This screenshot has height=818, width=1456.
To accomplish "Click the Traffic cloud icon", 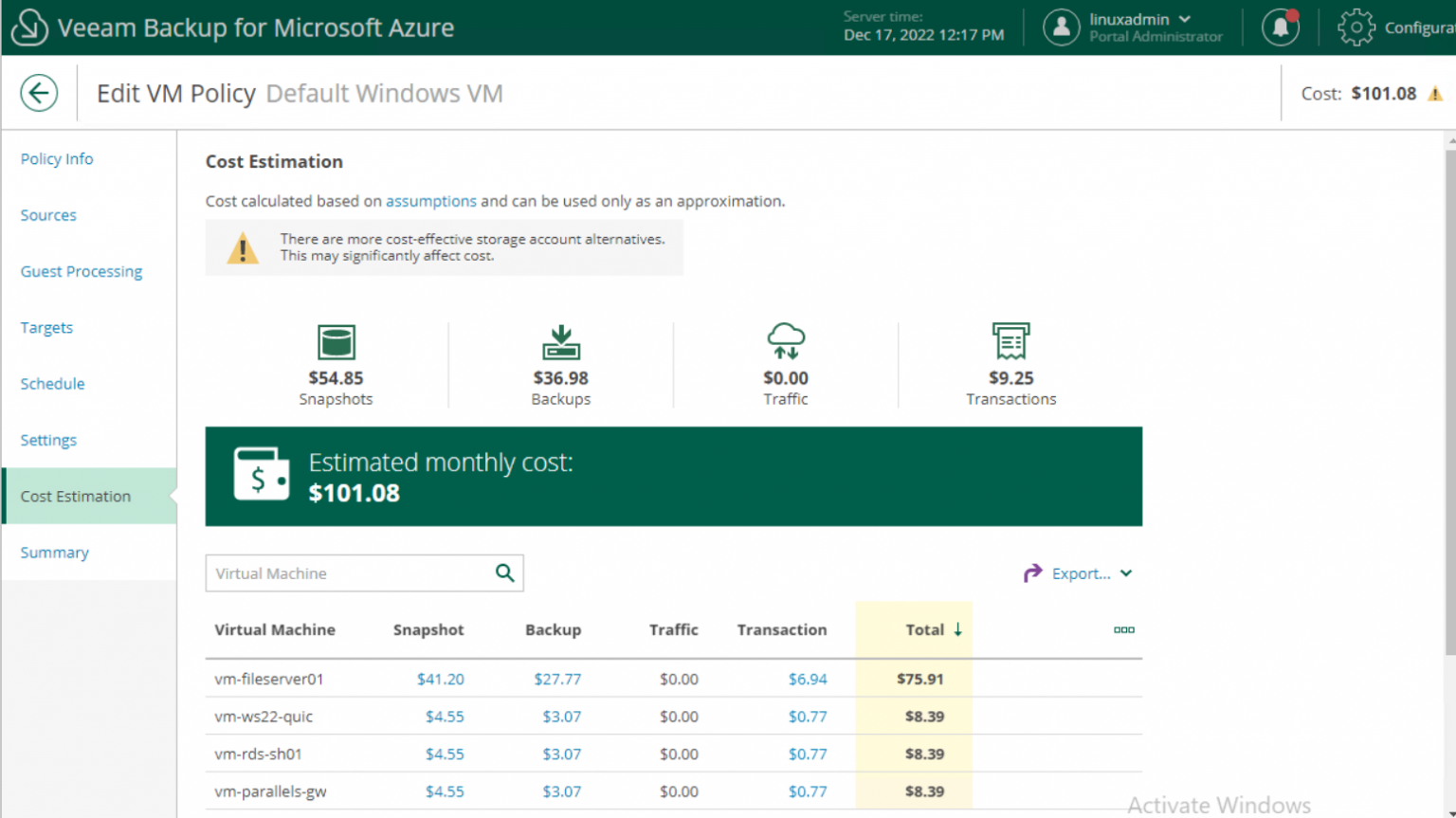I will coord(785,341).
